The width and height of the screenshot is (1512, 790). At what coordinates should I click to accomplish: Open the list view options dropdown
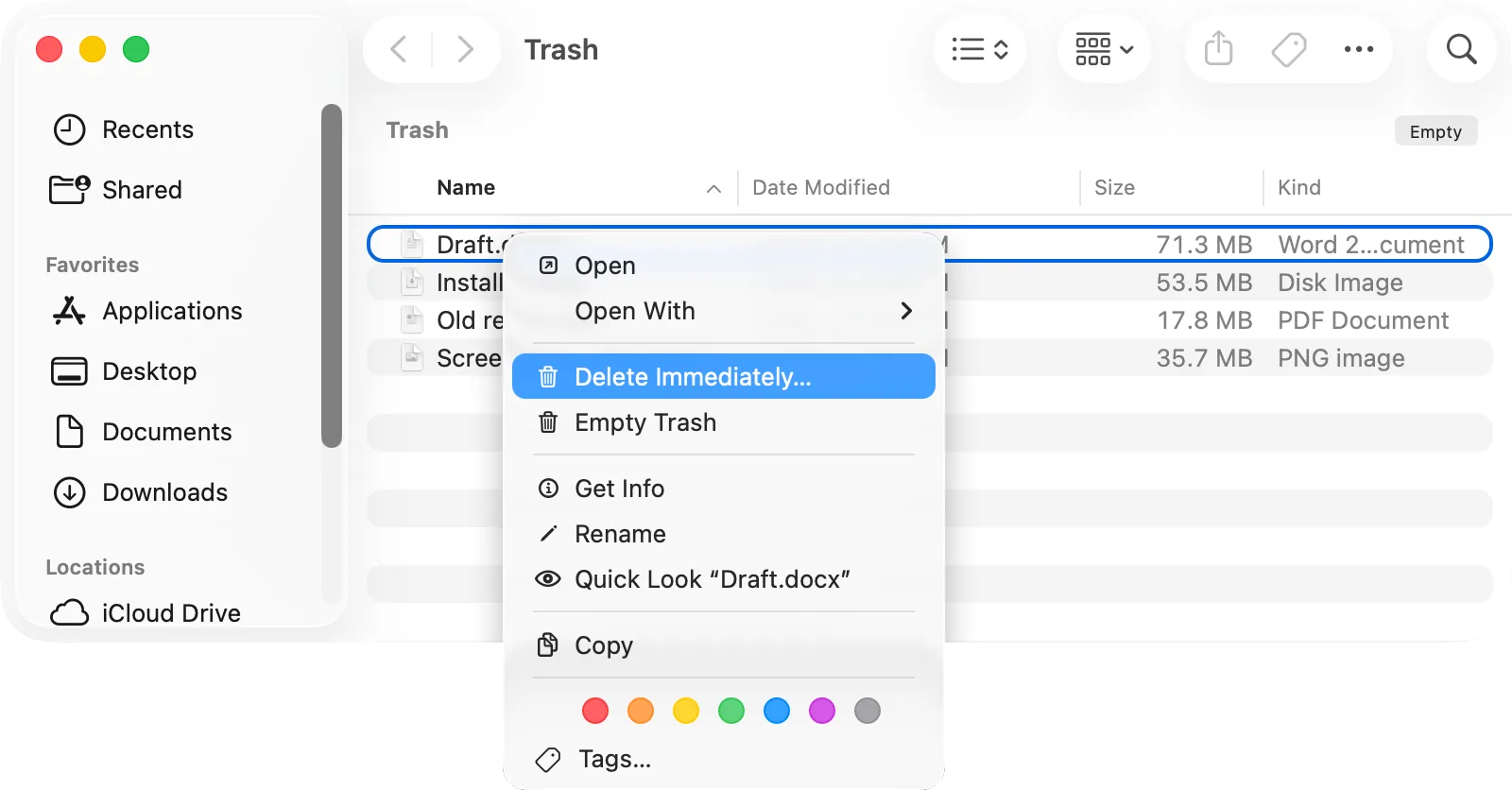point(980,49)
